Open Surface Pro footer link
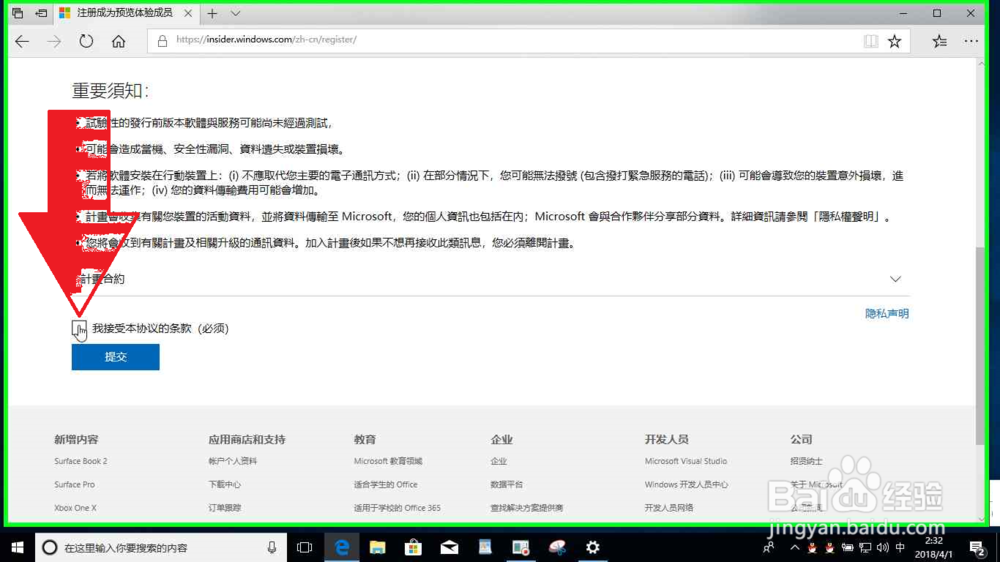 tap(74, 485)
